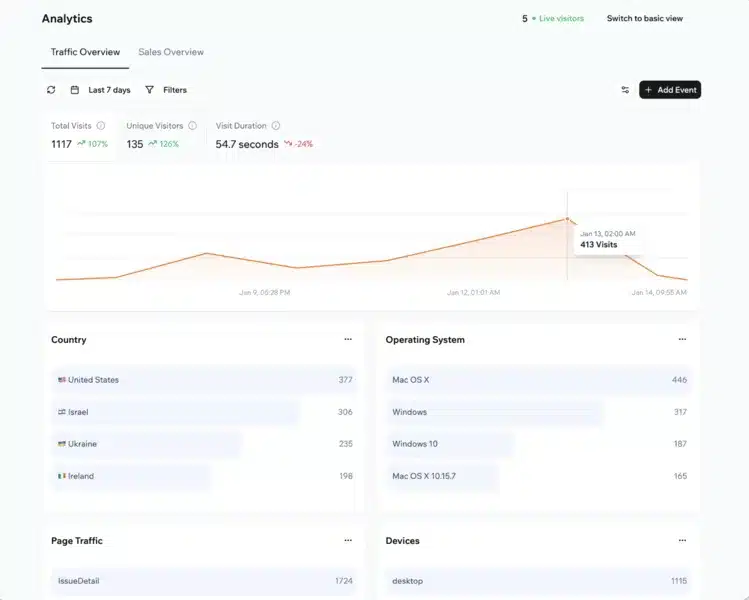
Task: Click the Jan 9, 05:28 PM axis label
Action: pyautogui.click(x=265, y=292)
